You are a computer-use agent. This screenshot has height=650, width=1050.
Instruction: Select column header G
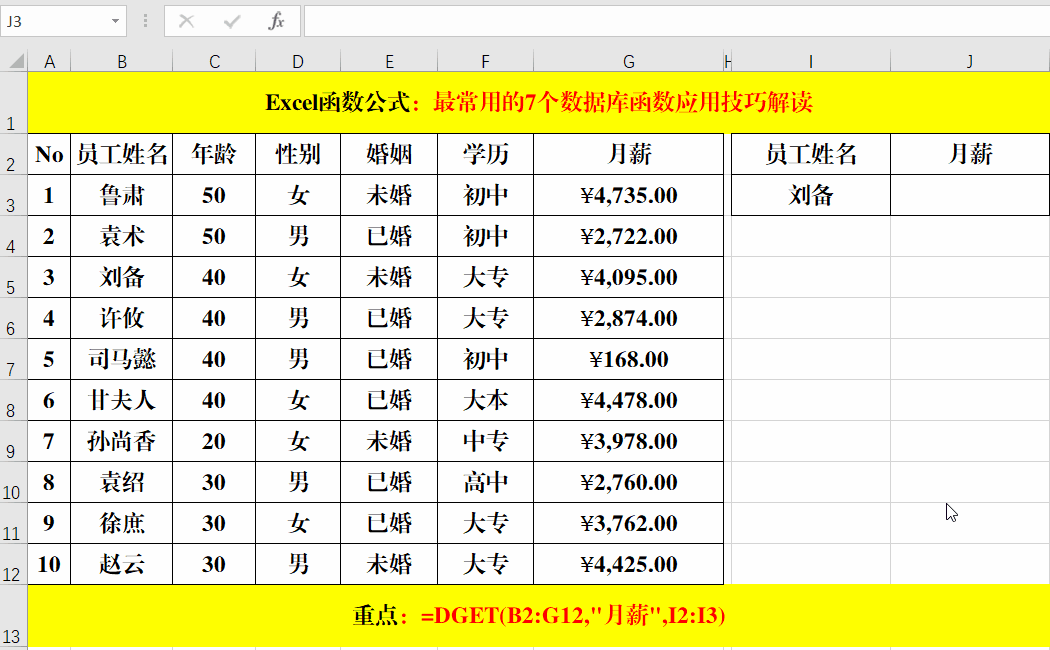pos(628,60)
